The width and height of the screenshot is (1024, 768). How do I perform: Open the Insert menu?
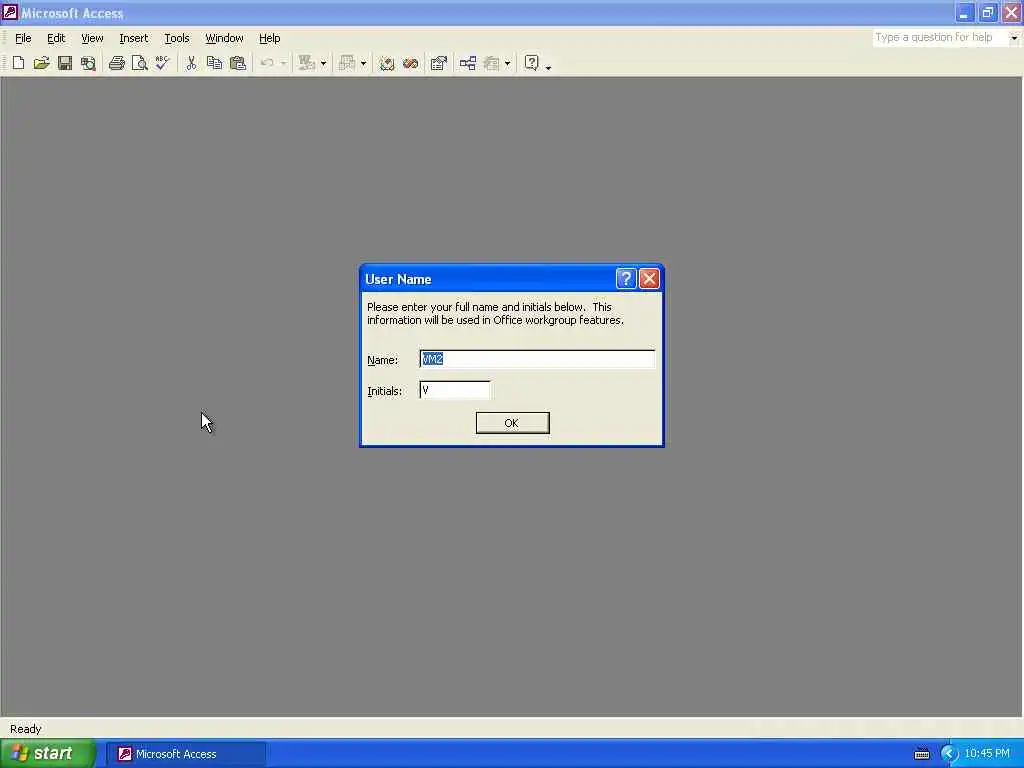point(133,38)
